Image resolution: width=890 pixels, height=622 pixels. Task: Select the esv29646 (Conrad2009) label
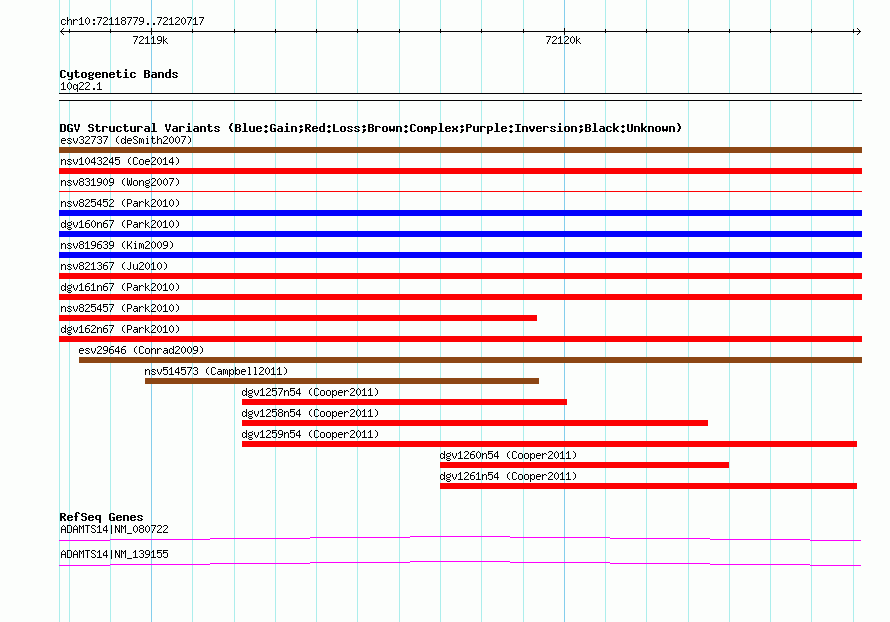(141, 350)
